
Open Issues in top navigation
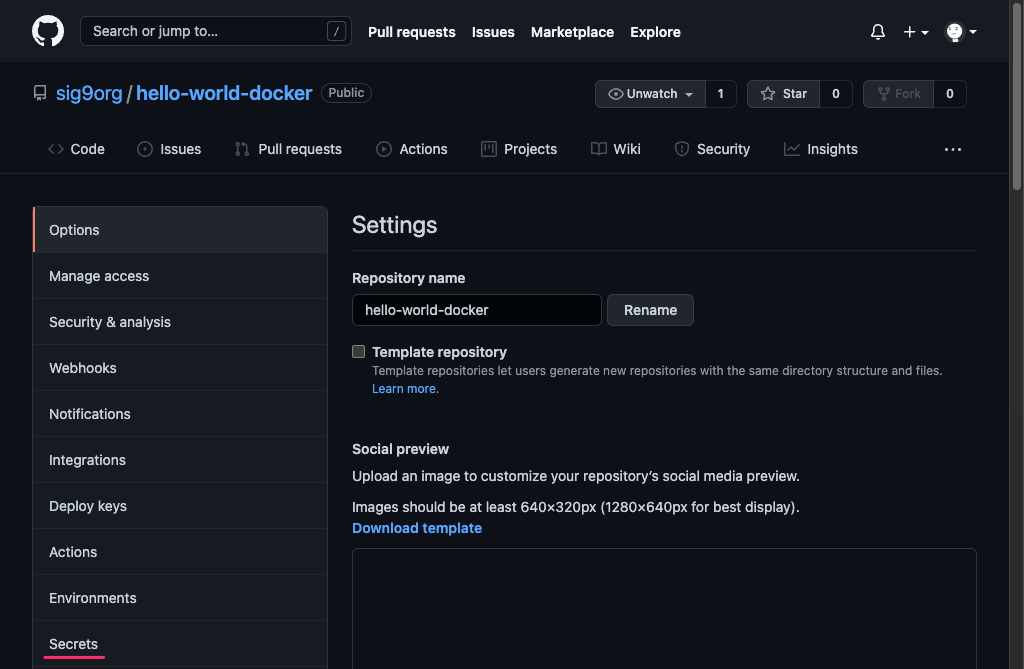pyautogui.click(x=493, y=32)
